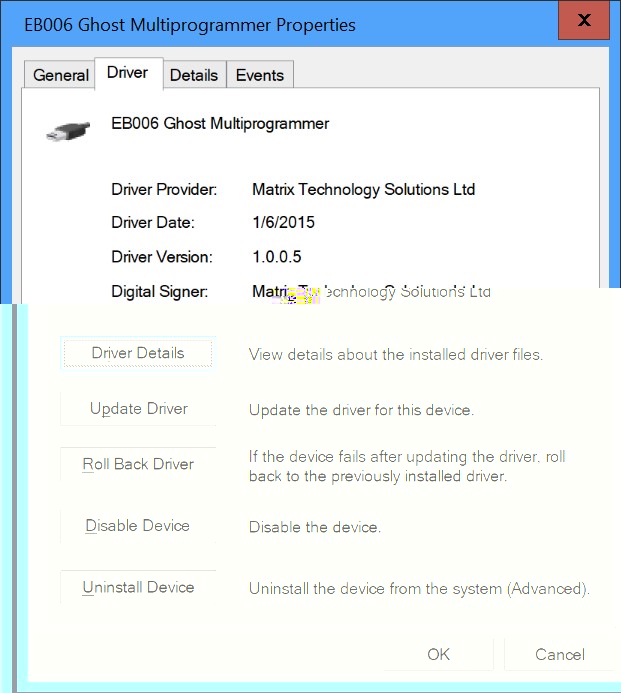Dismiss the dialog with Cancel

(560, 654)
